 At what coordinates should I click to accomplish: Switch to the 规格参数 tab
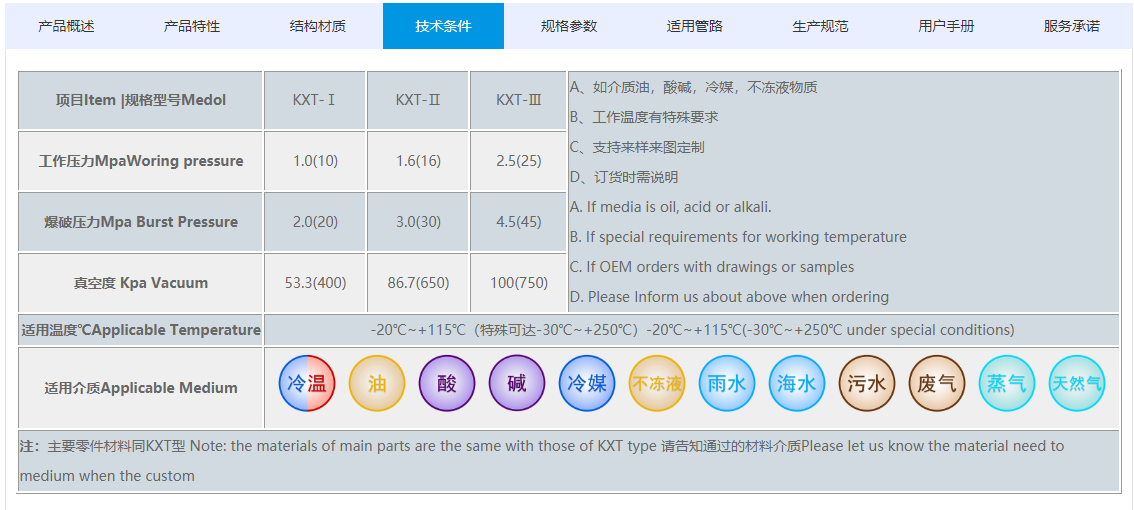pyautogui.click(x=569, y=26)
